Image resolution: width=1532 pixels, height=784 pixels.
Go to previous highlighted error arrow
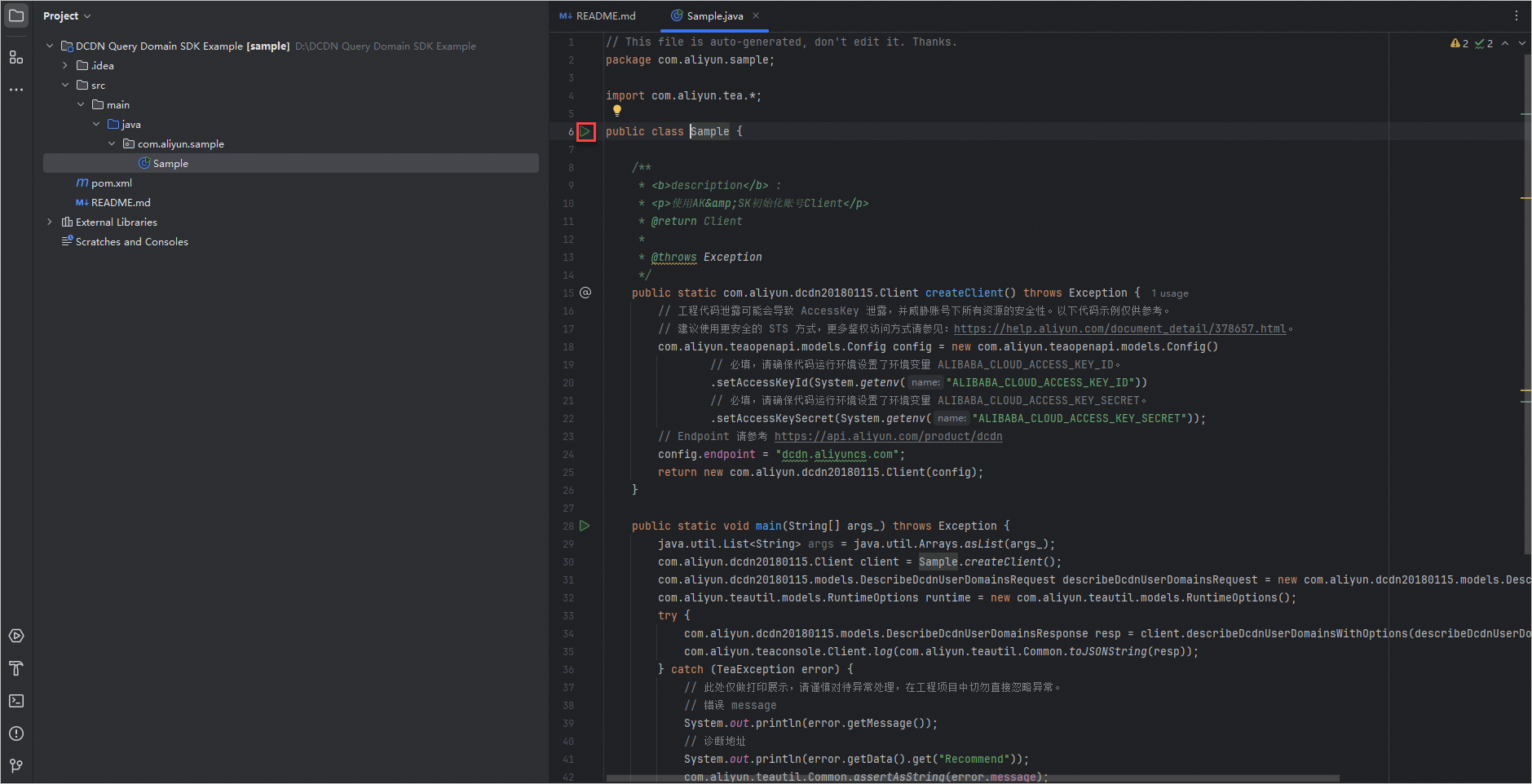[x=1505, y=43]
